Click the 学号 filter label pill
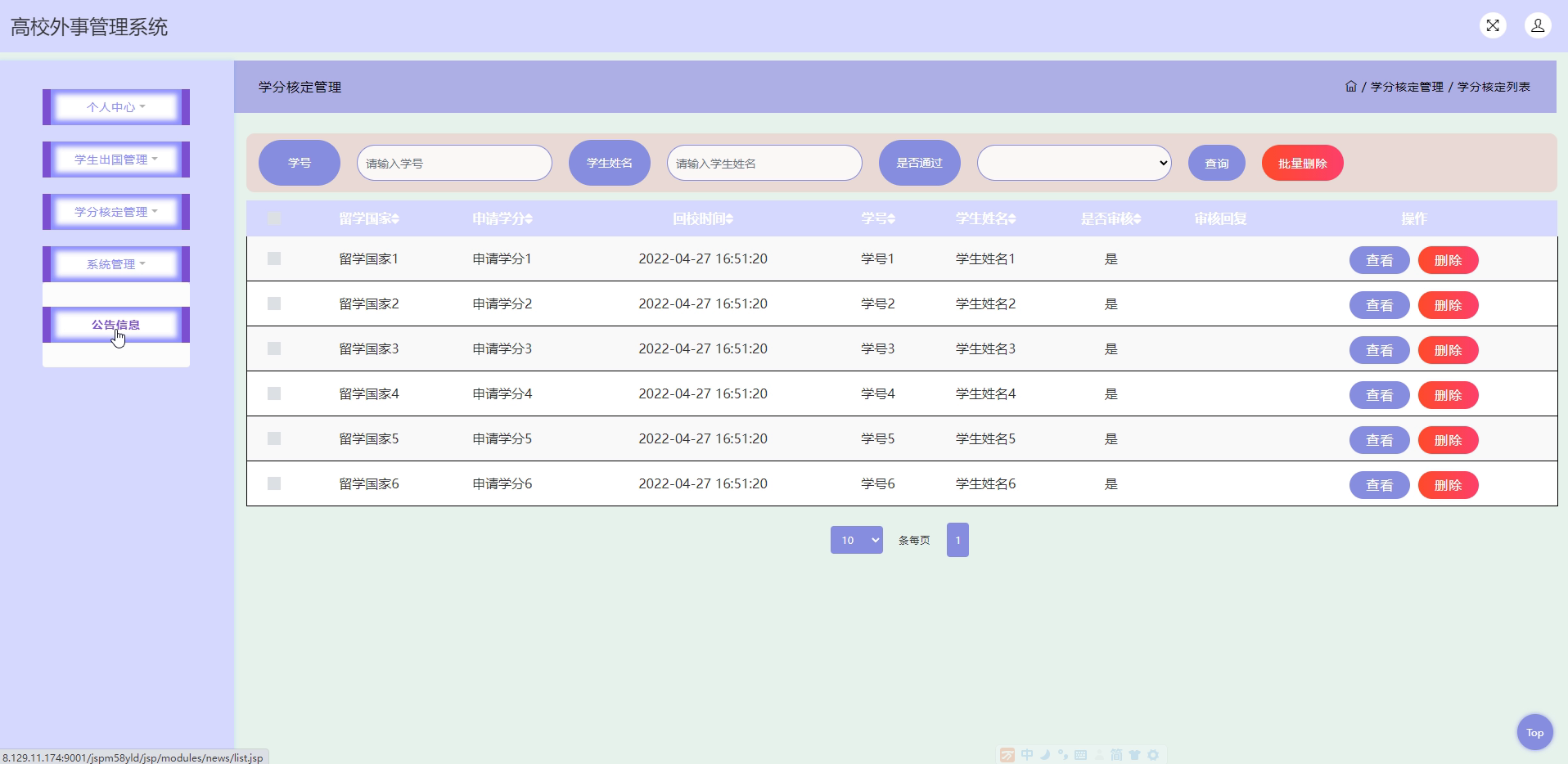The width and height of the screenshot is (1568, 764). [300, 163]
